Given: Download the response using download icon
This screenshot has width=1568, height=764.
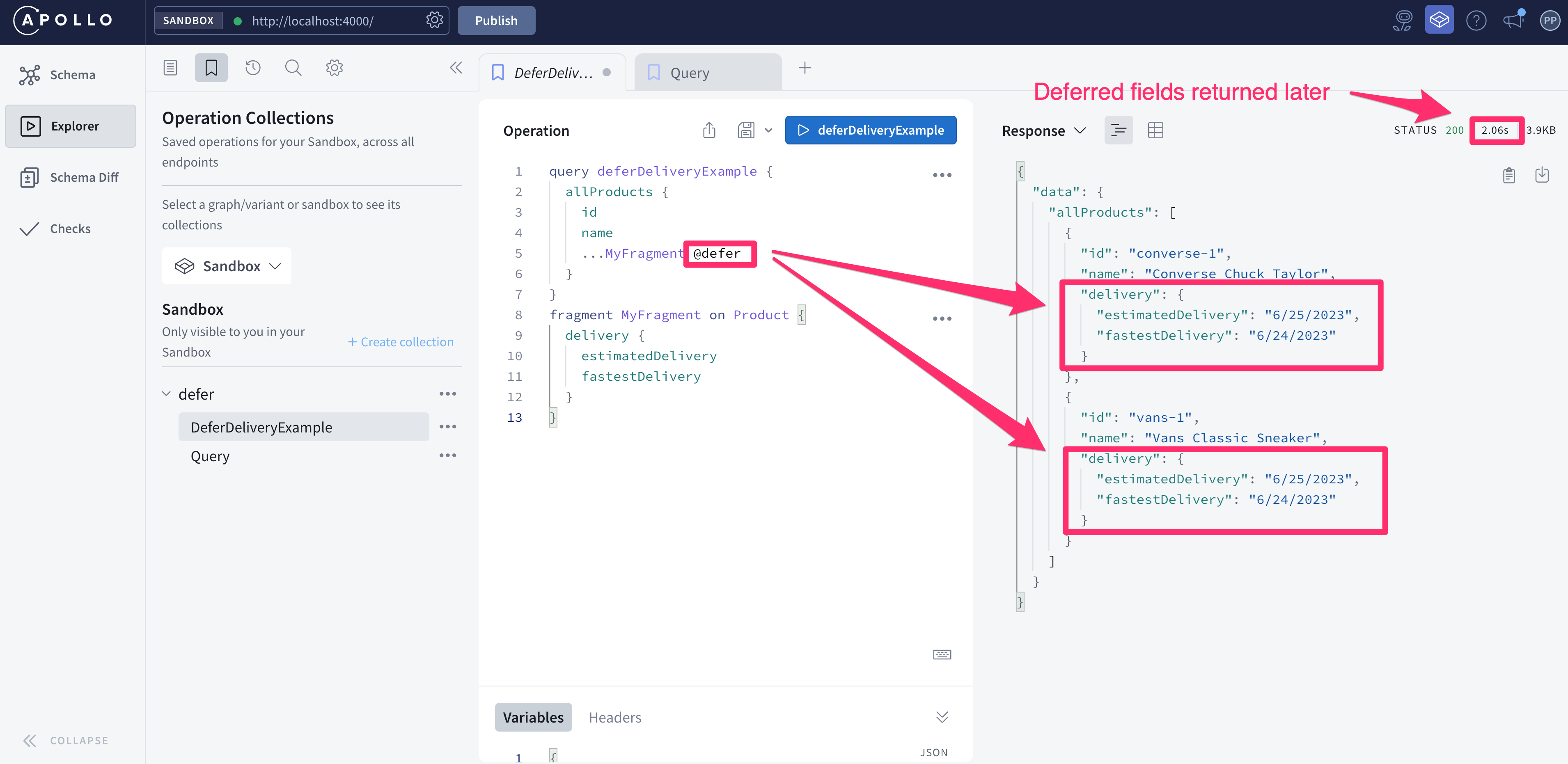Looking at the screenshot, I should click(1541, 175).
